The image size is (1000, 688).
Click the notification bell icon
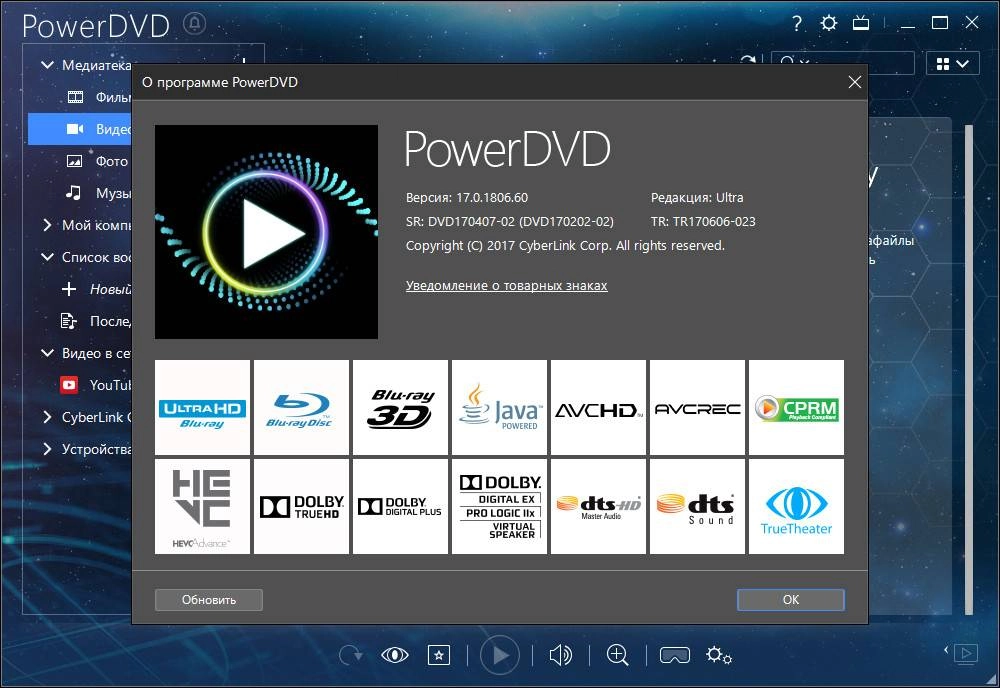point(195,24)
